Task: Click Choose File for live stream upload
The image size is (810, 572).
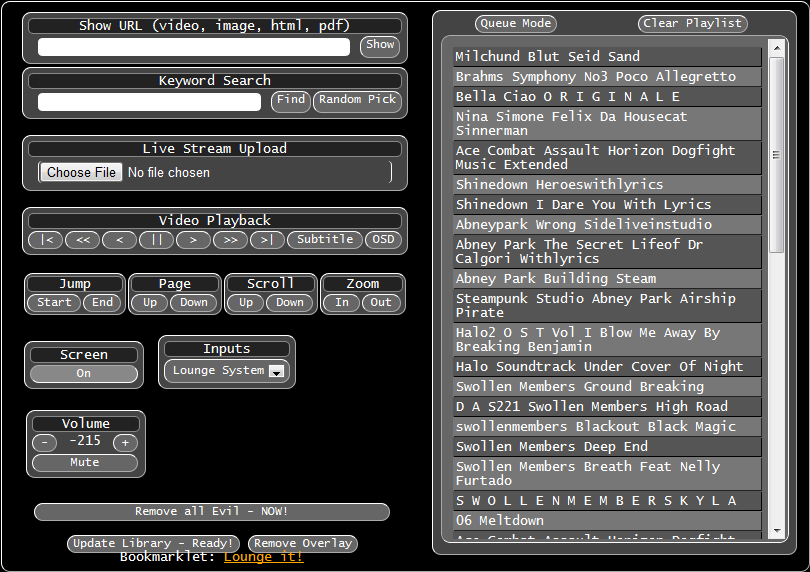Action: pos(82,172)
